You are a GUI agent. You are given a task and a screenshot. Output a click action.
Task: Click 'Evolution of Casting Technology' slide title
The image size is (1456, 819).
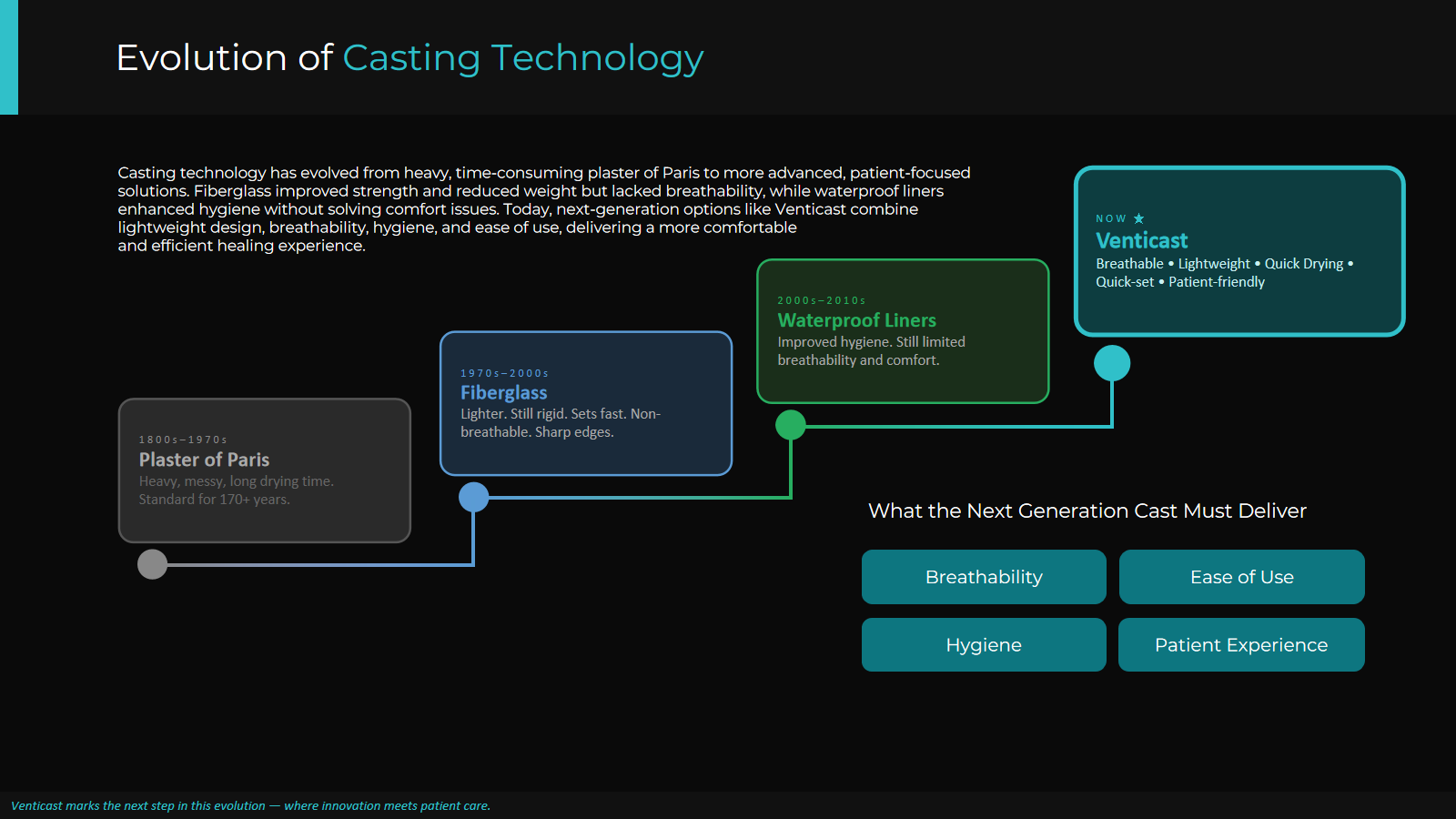coord(410,58)
